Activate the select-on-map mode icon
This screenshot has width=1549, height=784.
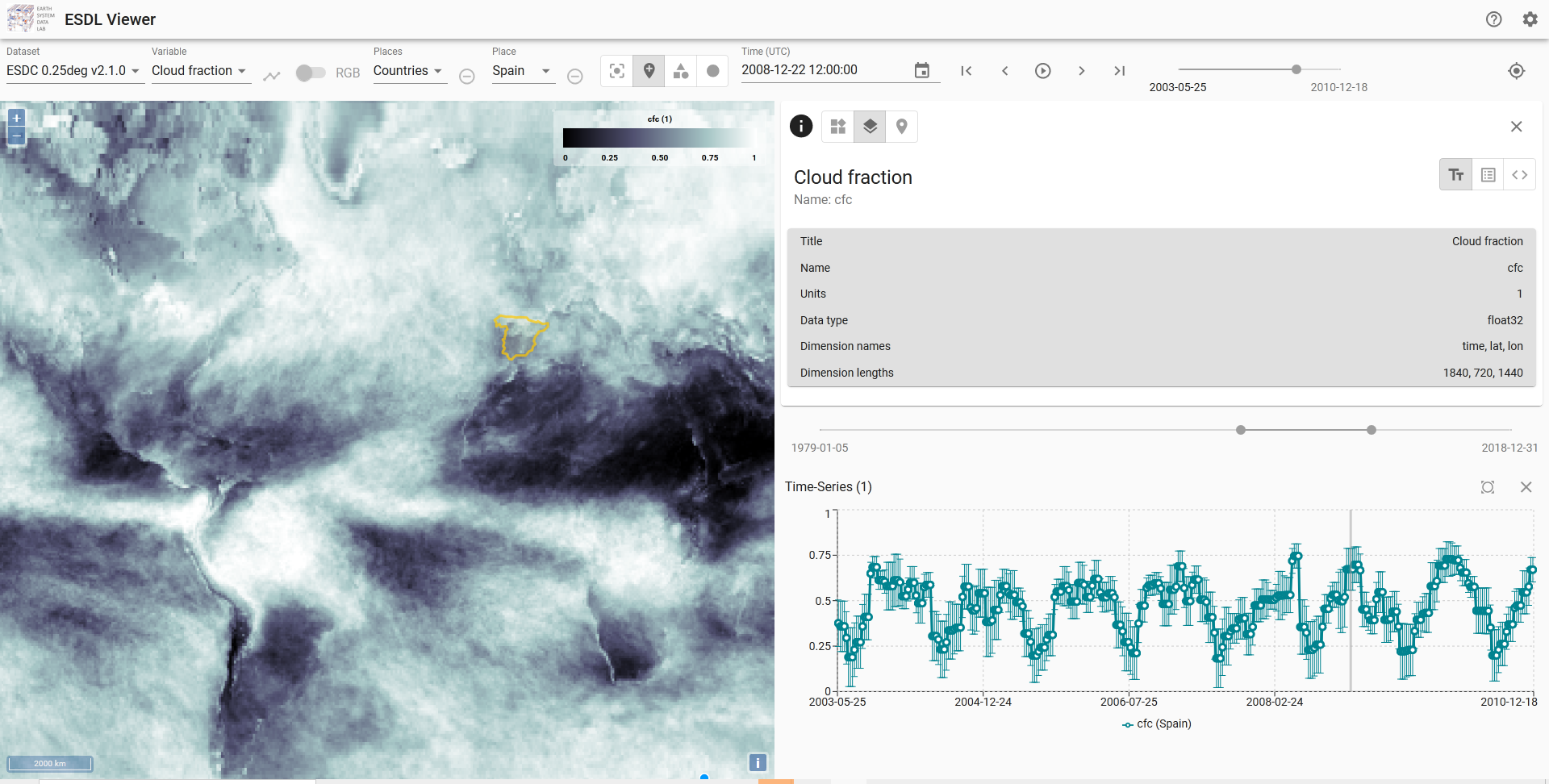tap(617, 71)
